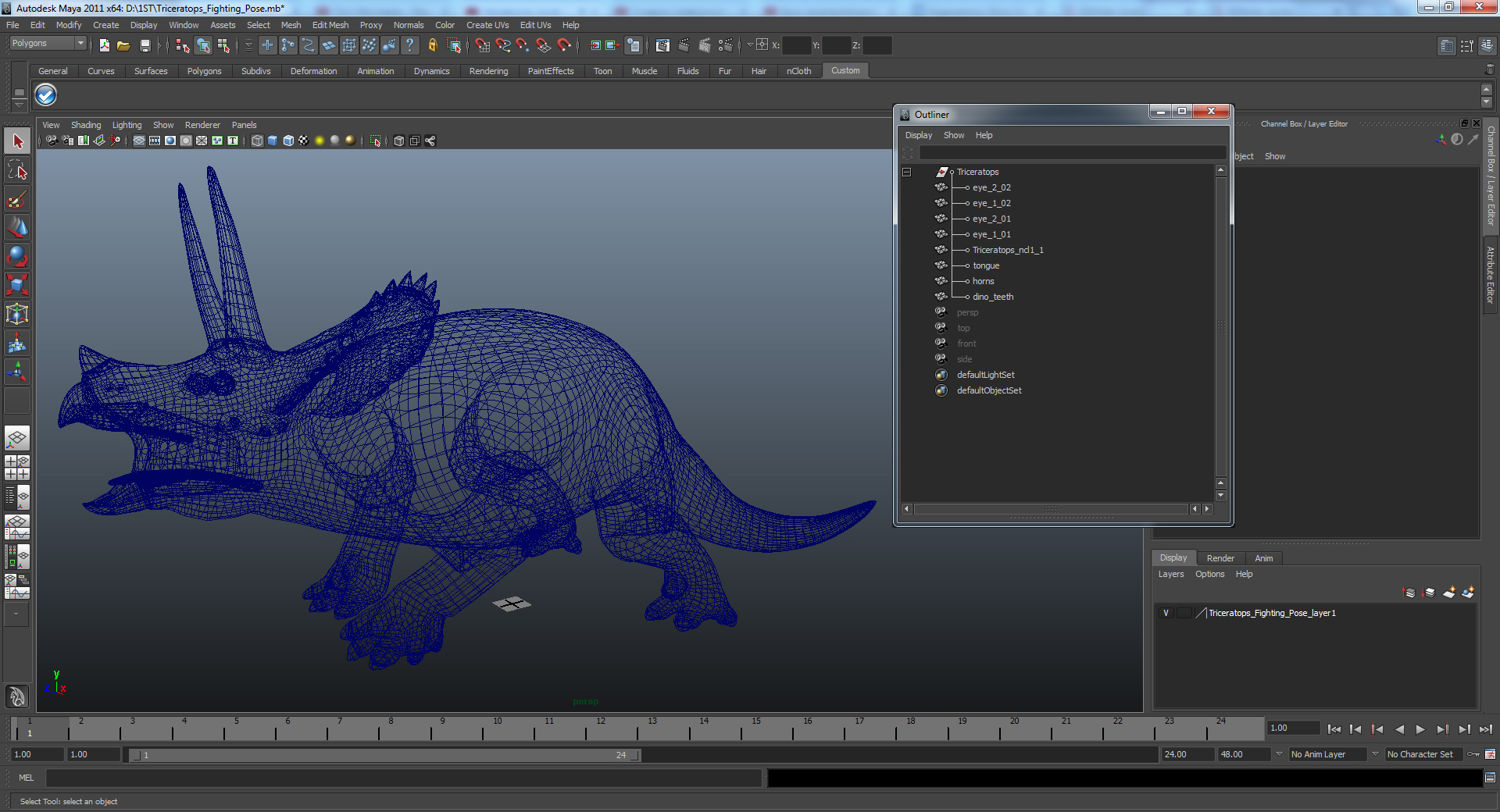Choose the Universal Manipulator tool
This screenshot has width=1500, height=812.
17,314
